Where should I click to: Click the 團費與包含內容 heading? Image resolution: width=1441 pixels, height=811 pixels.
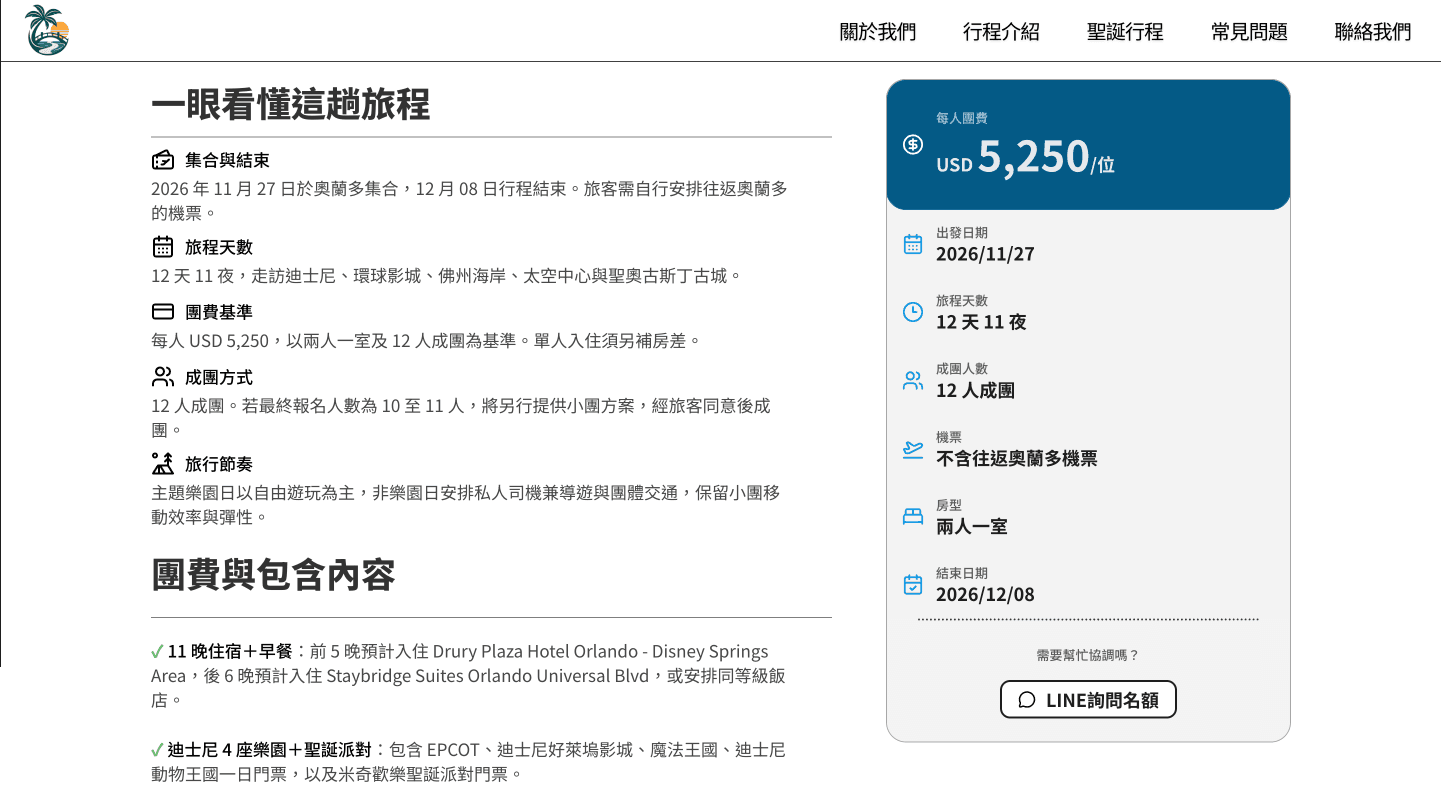[x=274, y=575]
